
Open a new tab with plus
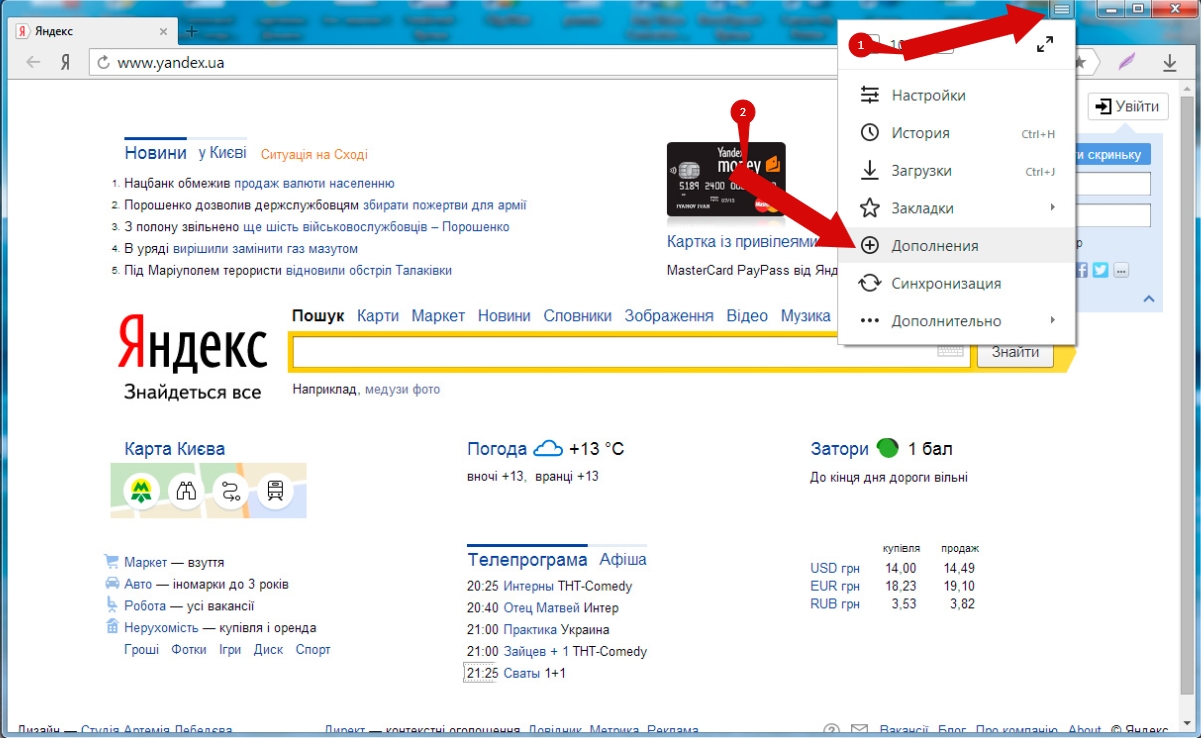pyautogui.click(x=190, y=31)
